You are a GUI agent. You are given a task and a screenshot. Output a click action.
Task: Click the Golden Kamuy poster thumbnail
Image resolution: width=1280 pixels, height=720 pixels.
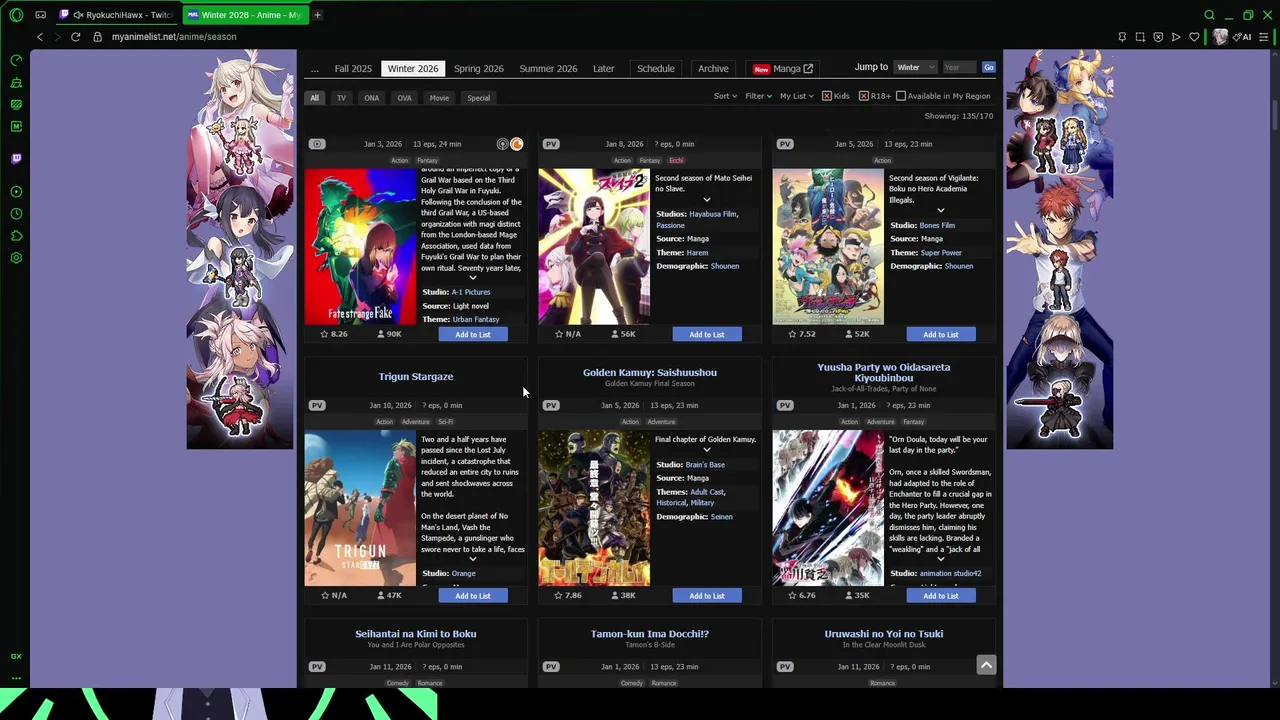[594, 508]
